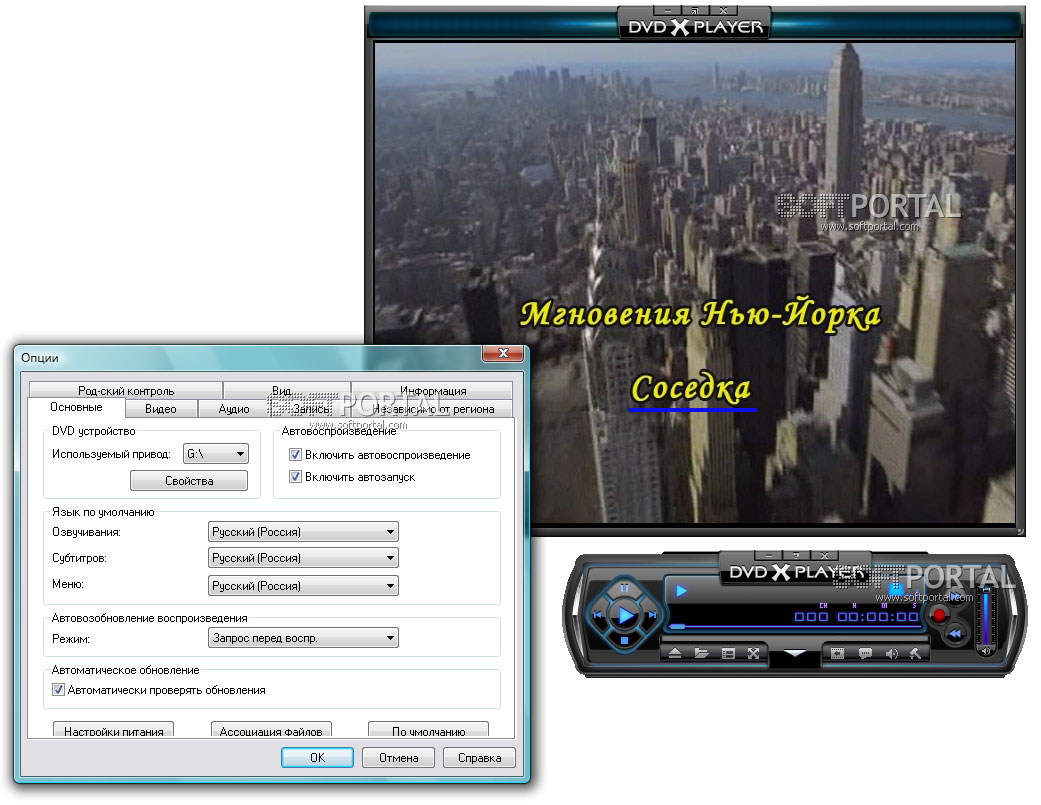The height and width of the screenshot is (805, 1041).
Task: Restore the video window with its middle title button
Action: pyautogui.click(x=695, y=11)
